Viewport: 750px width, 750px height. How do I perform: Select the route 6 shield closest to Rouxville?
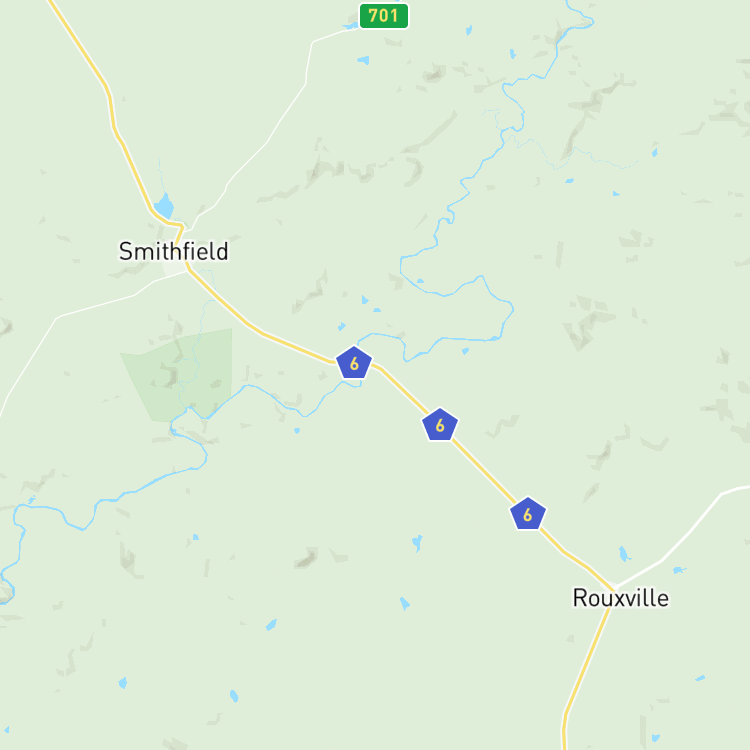coord(528,514)
